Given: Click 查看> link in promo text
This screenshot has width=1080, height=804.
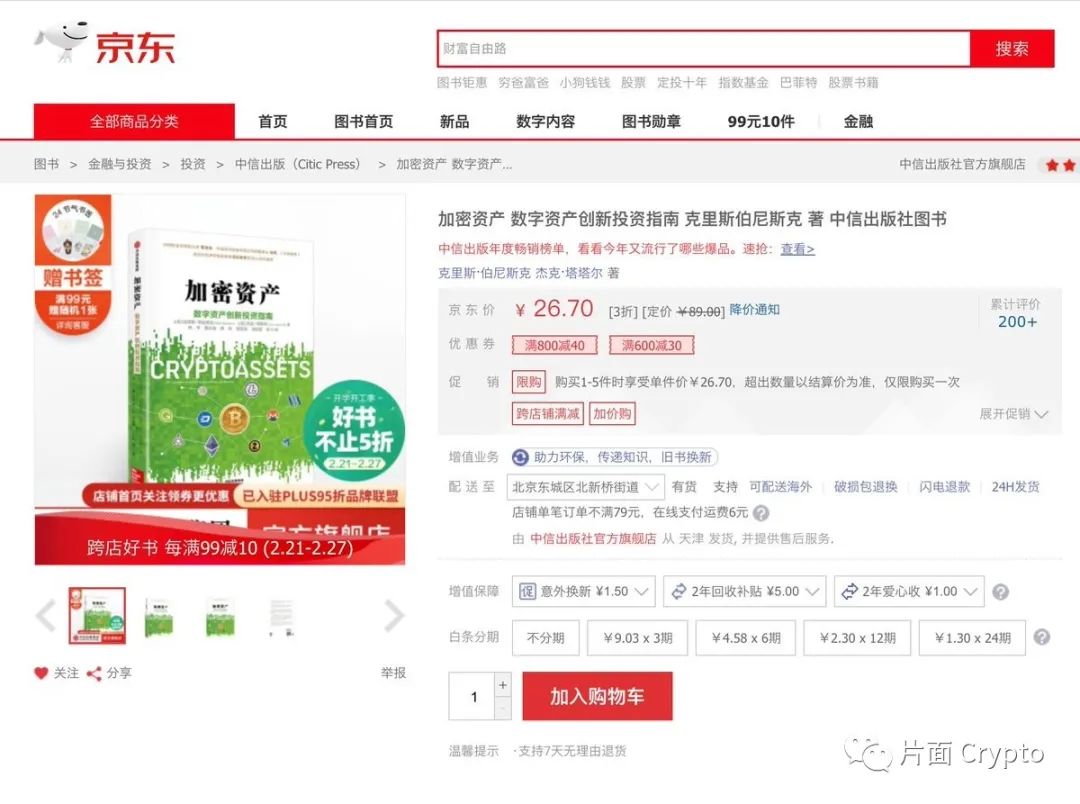Looking at the screenshot, I should 798,249.
